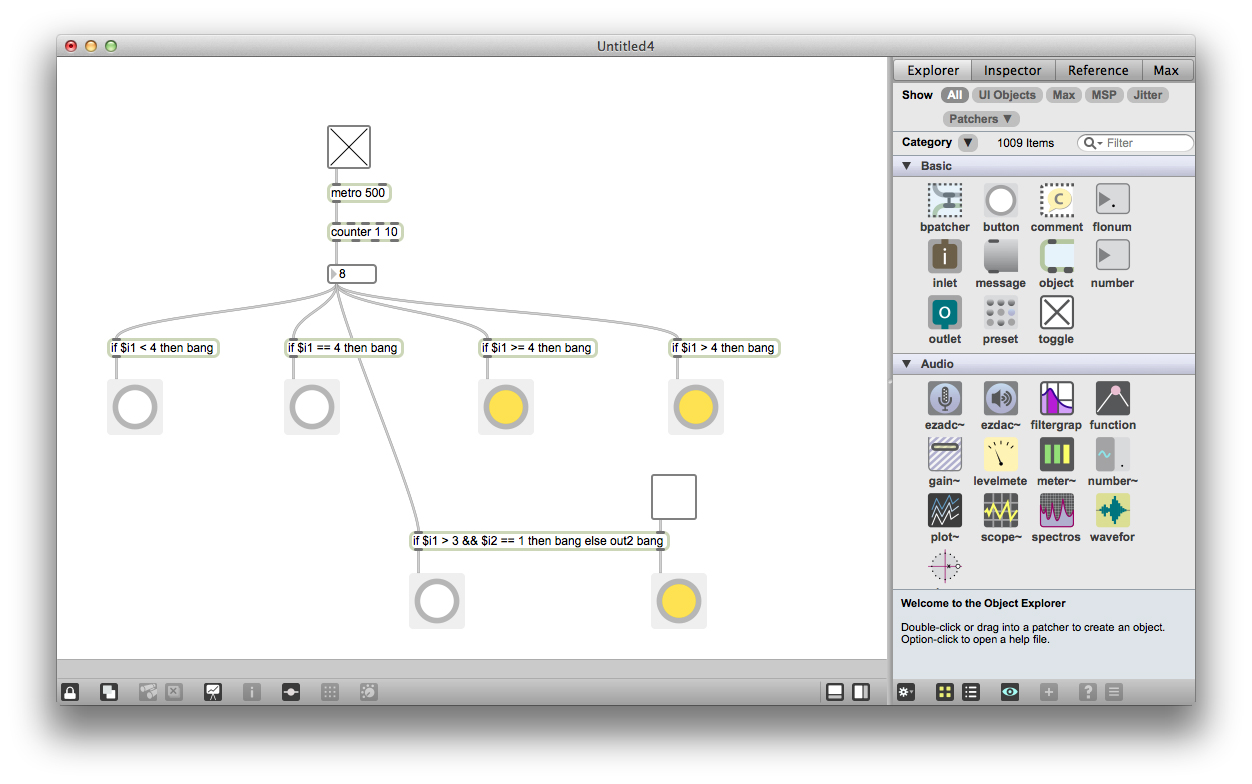The image size is (1252, 784).
Task: Click the button below 'if $i1 == 4'
Action: [x=312, y=407]
